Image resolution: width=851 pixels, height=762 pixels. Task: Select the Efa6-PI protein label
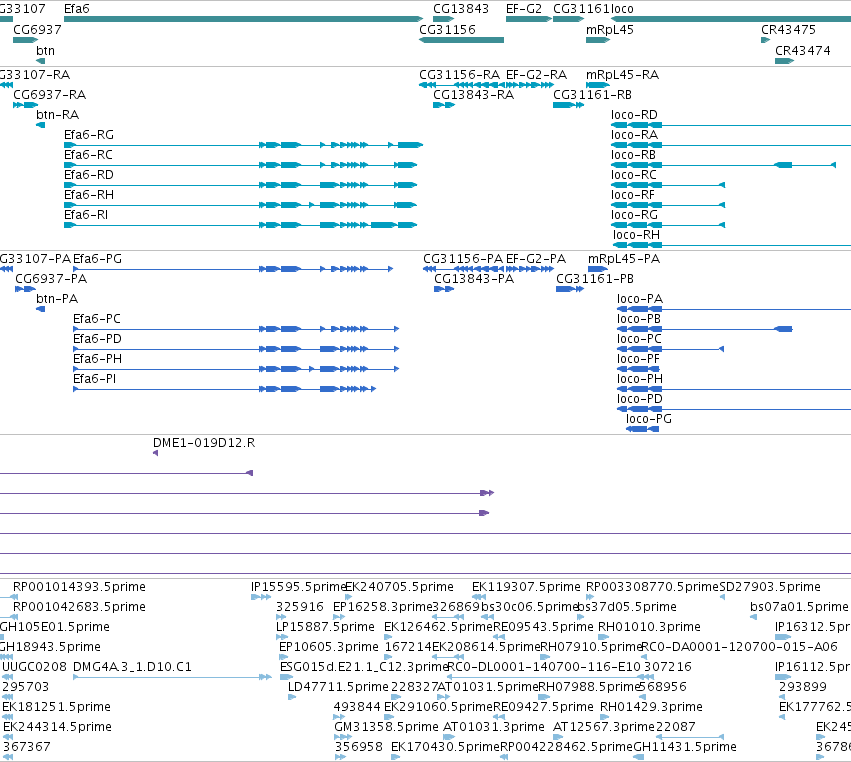(x=94, y=379)
